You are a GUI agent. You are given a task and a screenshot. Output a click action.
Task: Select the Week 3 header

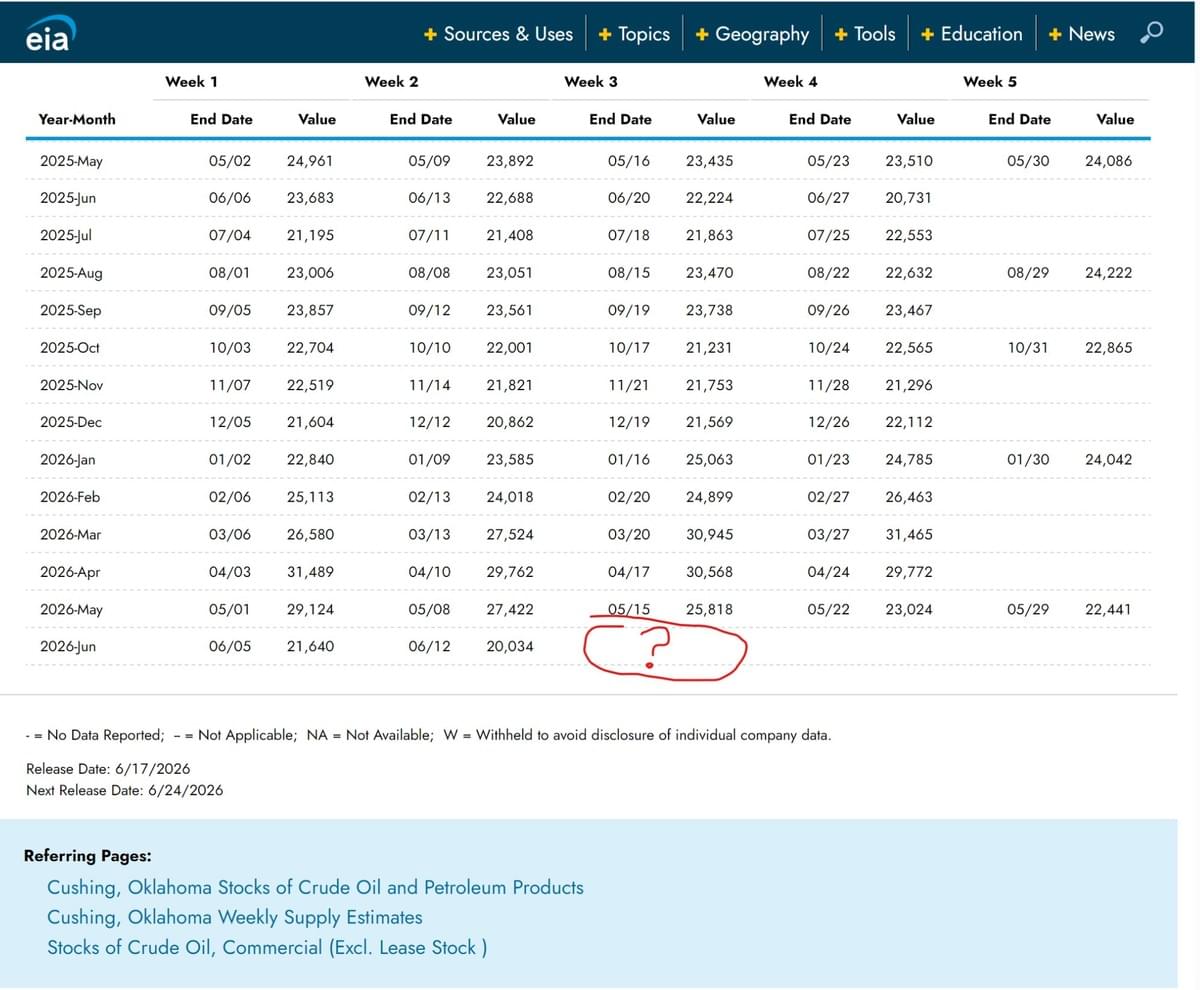(x=591, y=82)
